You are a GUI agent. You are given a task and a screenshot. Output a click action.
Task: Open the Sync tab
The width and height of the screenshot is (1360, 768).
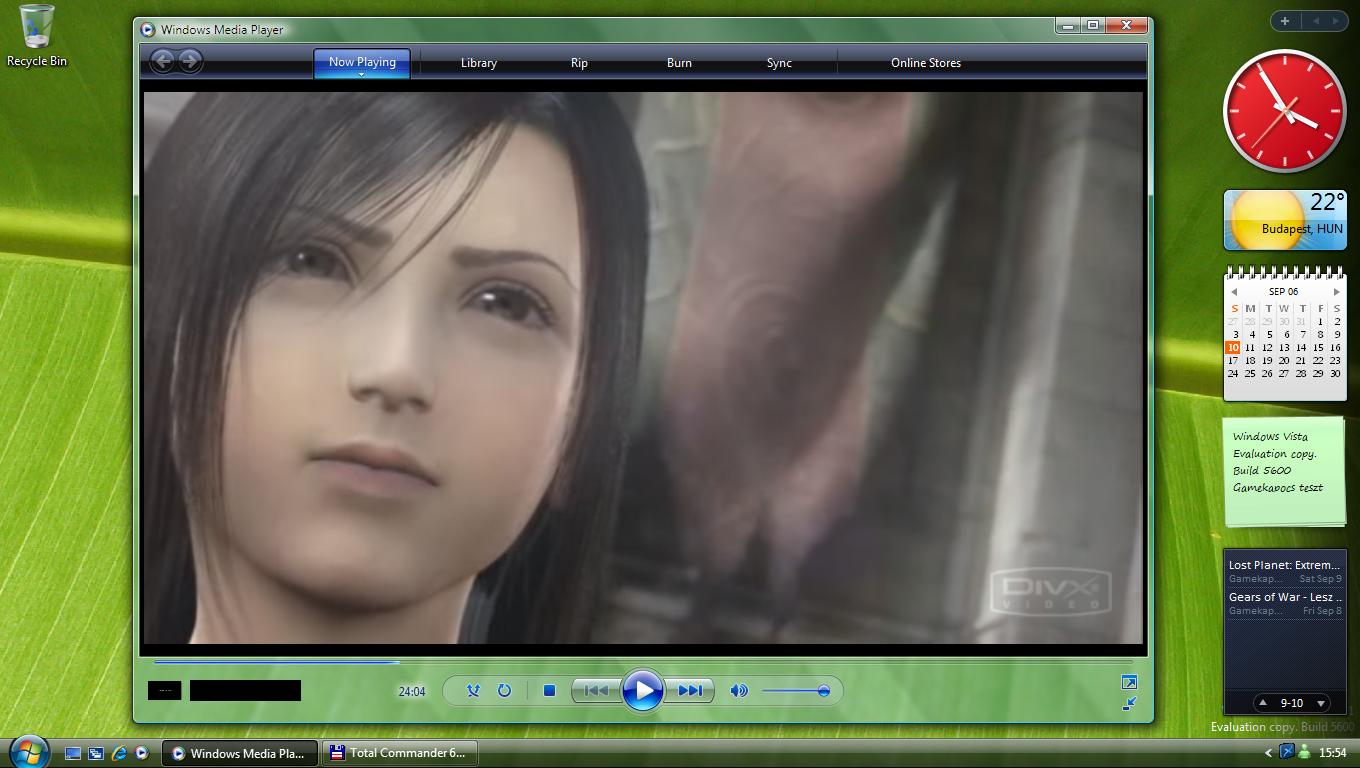779,62
